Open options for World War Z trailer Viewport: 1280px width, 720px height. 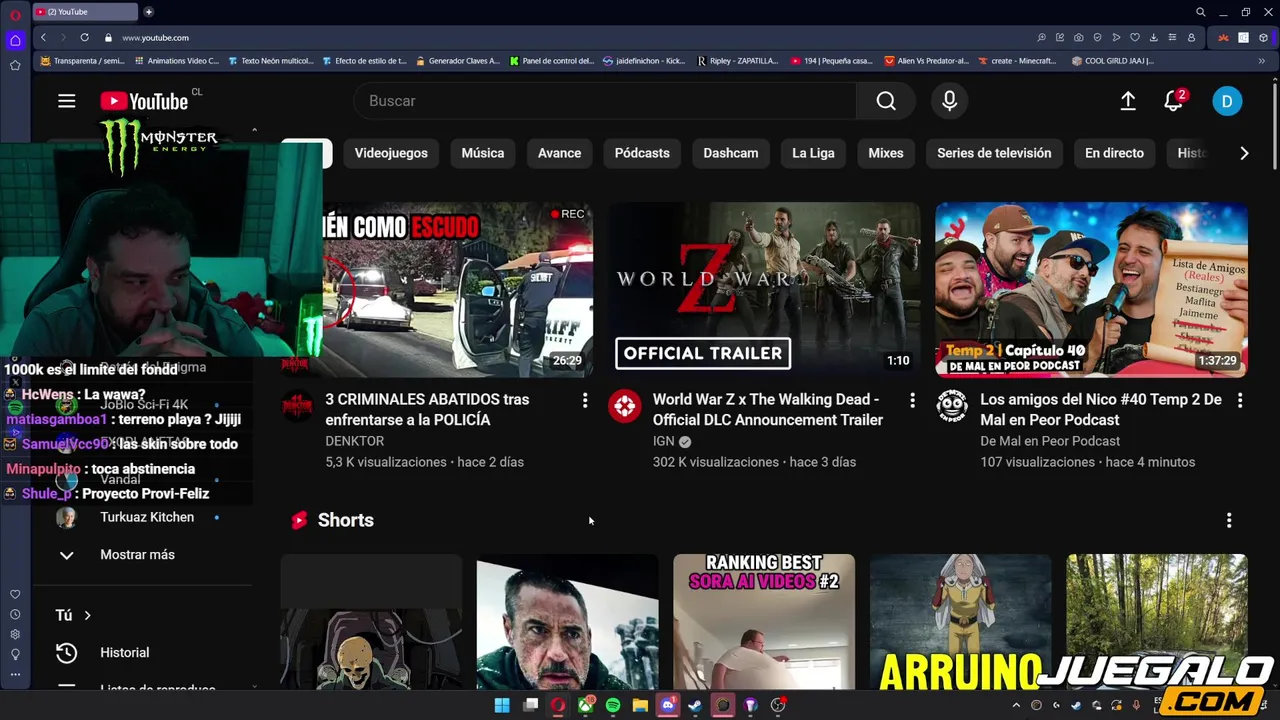tap(912, 400)
